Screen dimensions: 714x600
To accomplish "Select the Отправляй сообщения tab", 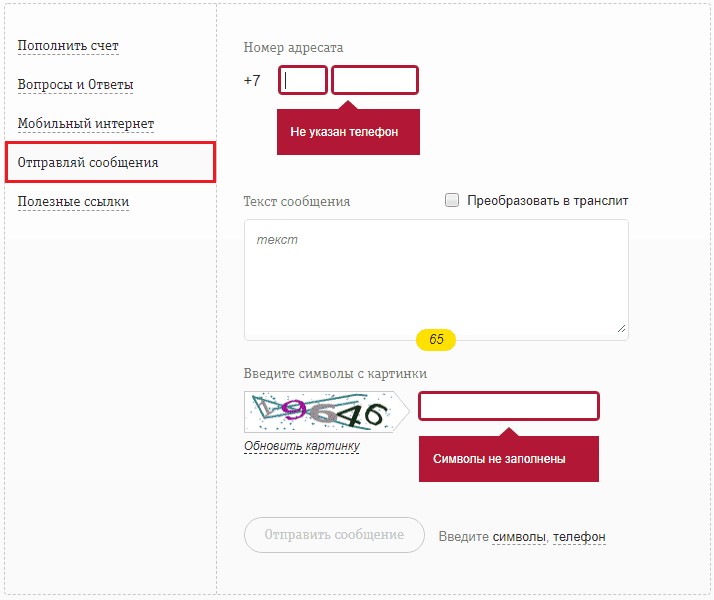I will 88,162.
